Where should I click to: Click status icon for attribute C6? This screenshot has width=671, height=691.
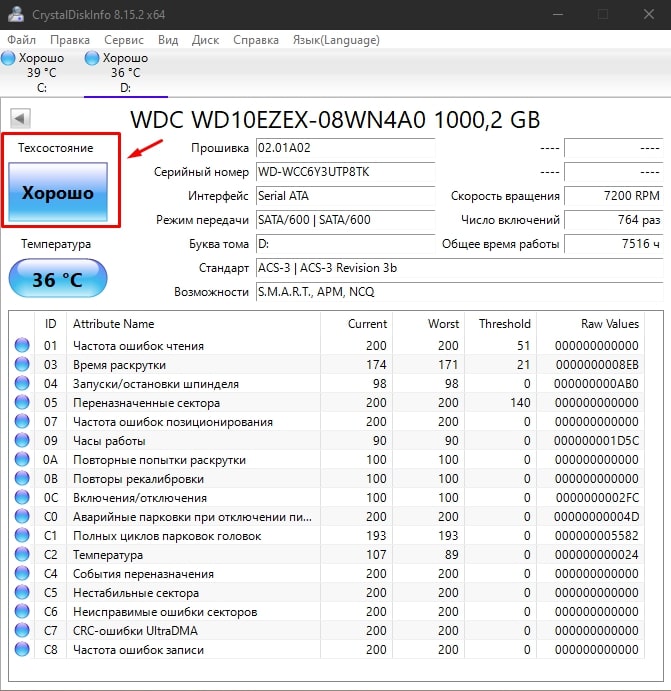pyautogui.click(x=22, y=611)
